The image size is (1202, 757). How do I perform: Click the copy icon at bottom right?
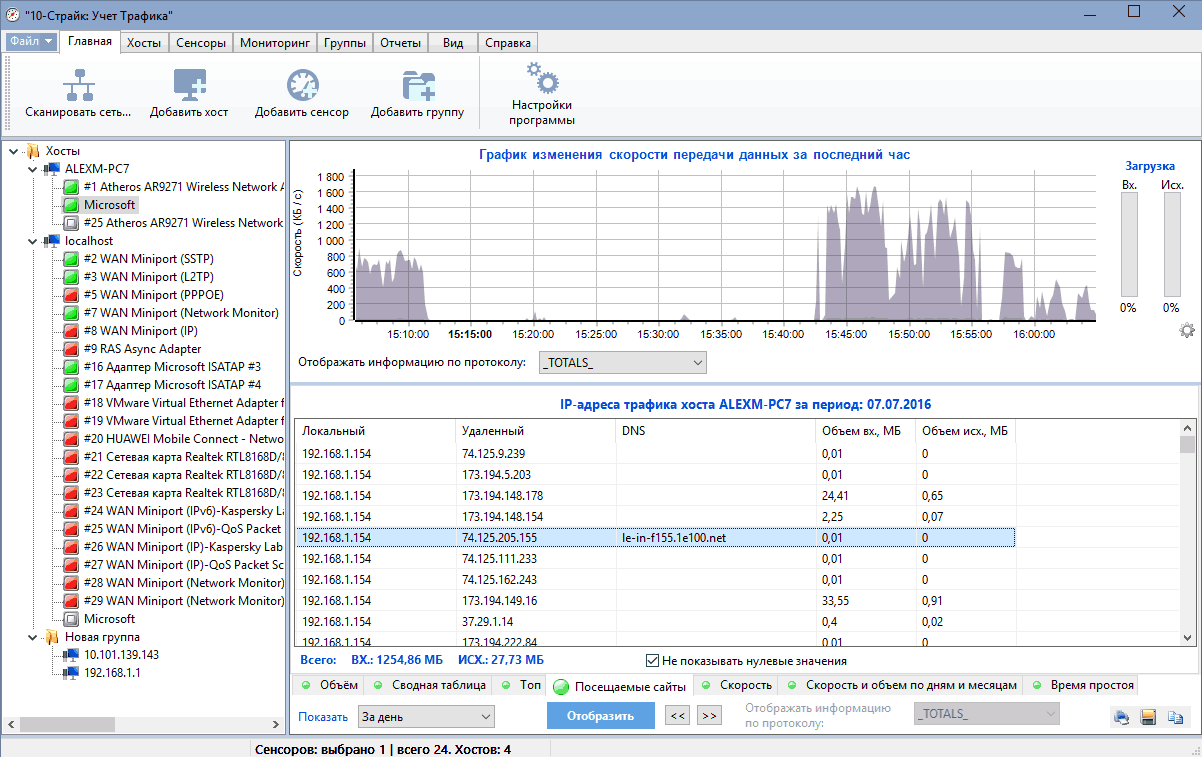click(1175, 716)
